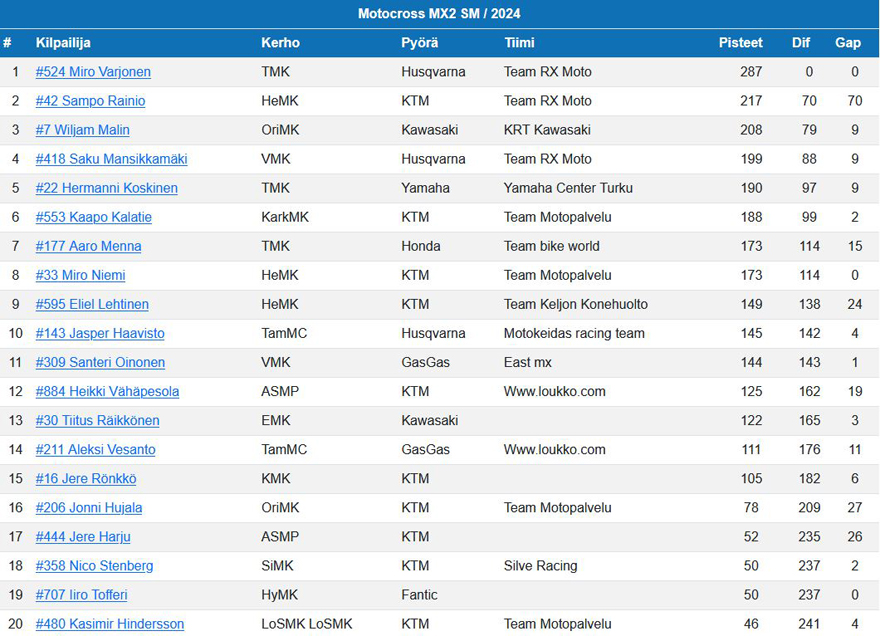
Task: Click the Tiimi column header
Action: point(519,43)
